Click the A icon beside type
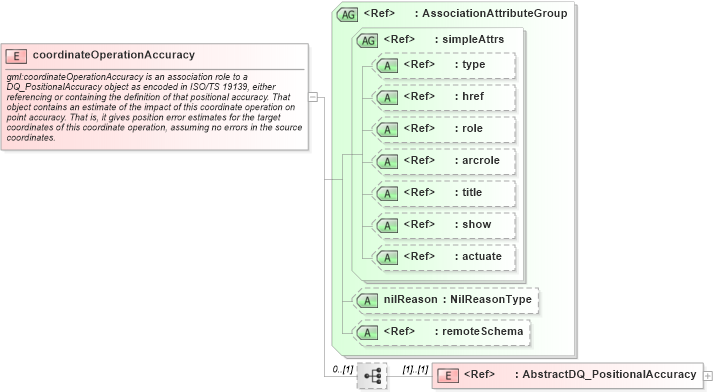713x392 pixels. pyautogui.click(x=387, y=66)
